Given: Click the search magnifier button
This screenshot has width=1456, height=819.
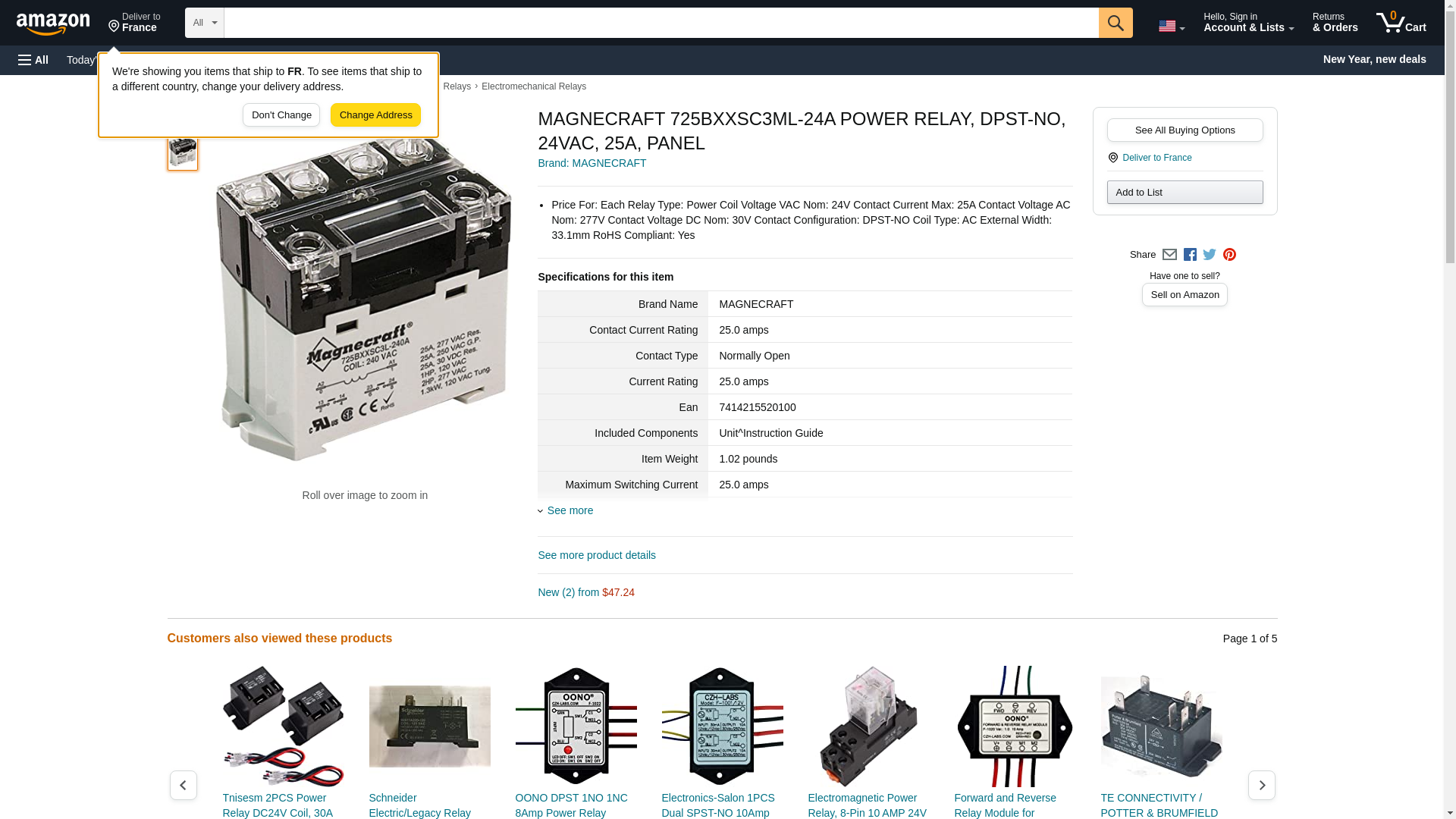Looking at the screenshot, I should click(x=1115, y=23).
